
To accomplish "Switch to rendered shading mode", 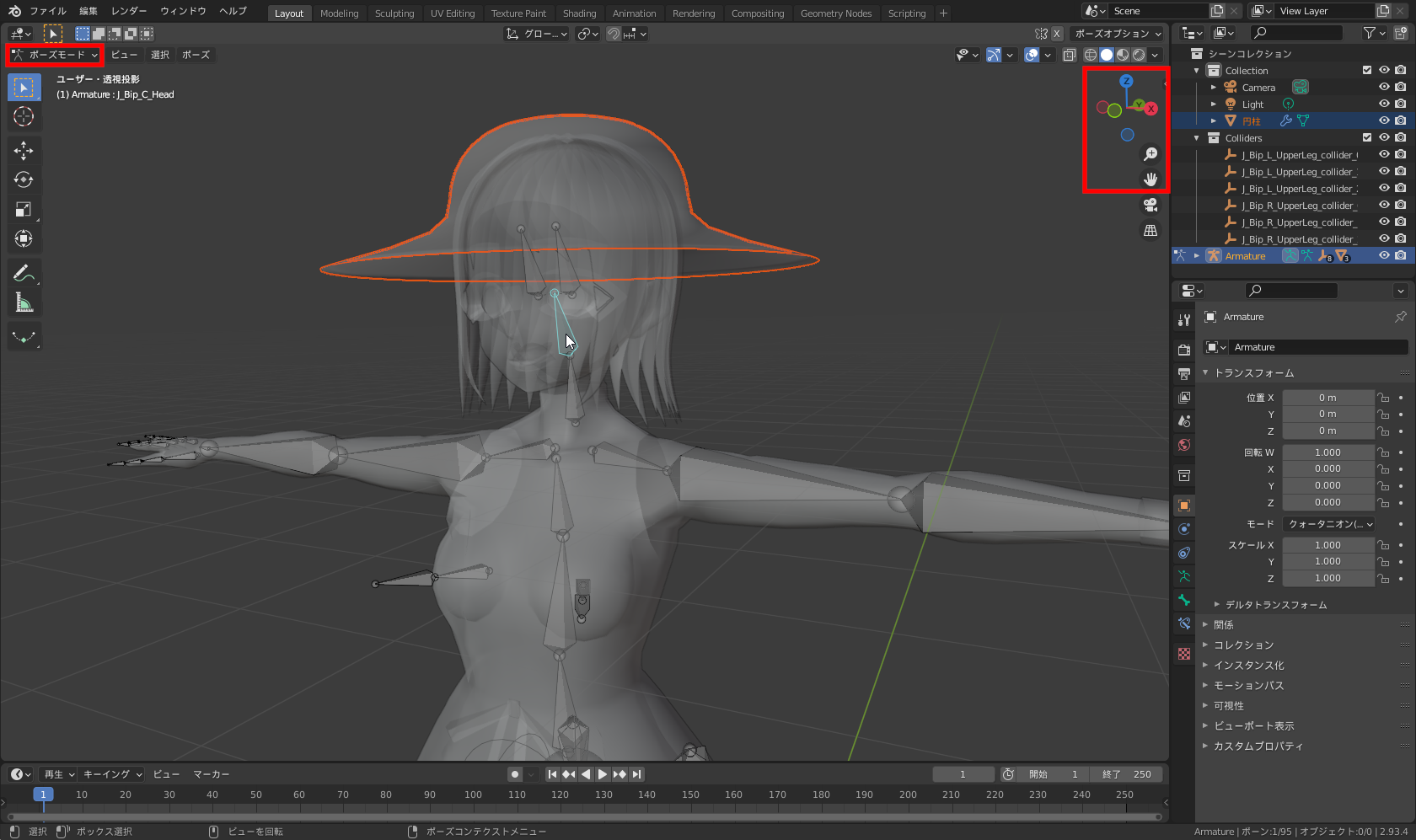I will coord(1139,55).
